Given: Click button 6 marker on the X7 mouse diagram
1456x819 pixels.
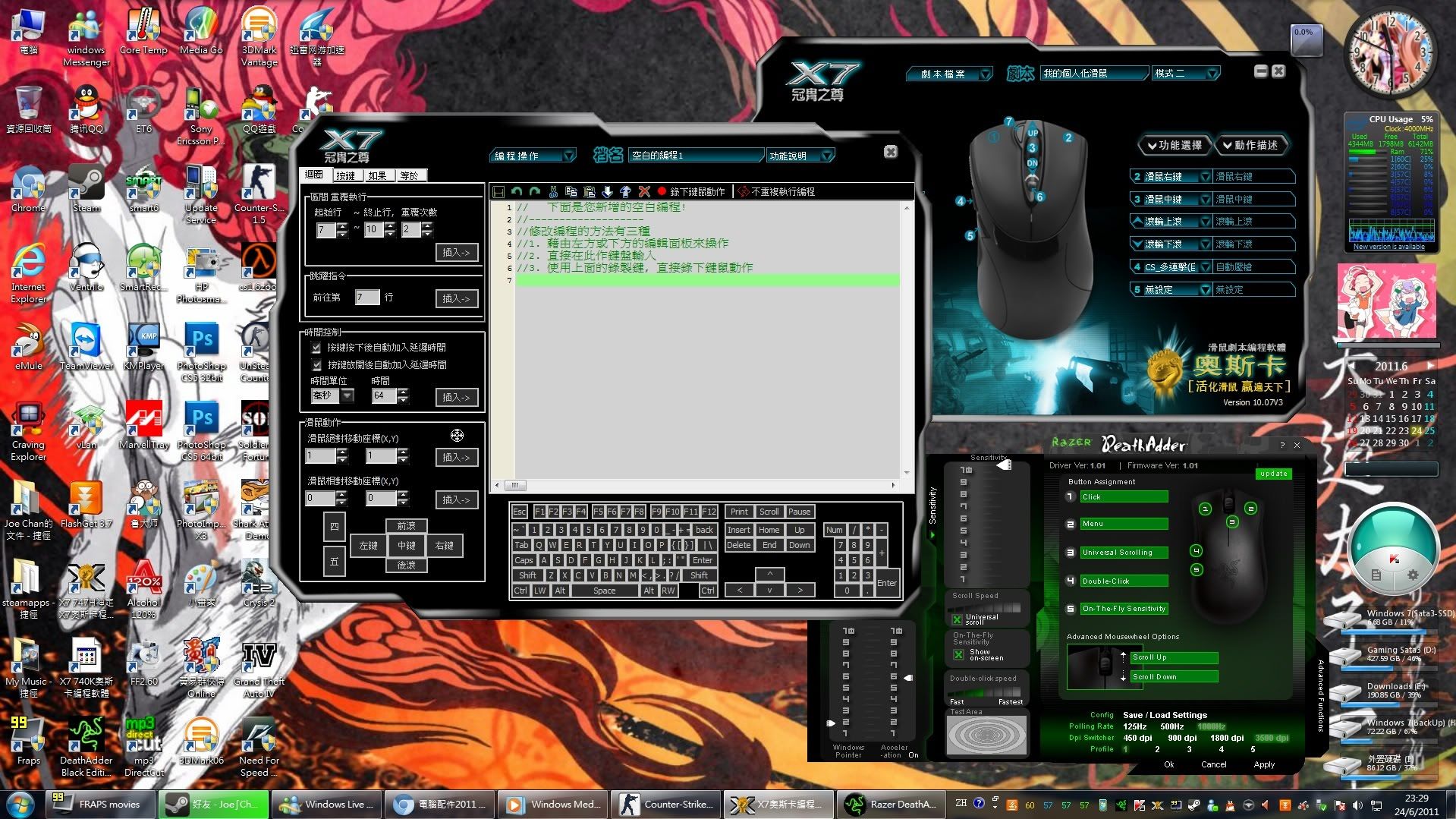Looking at the screenshot, I should pyautogui.click(x=1039, y=197).
